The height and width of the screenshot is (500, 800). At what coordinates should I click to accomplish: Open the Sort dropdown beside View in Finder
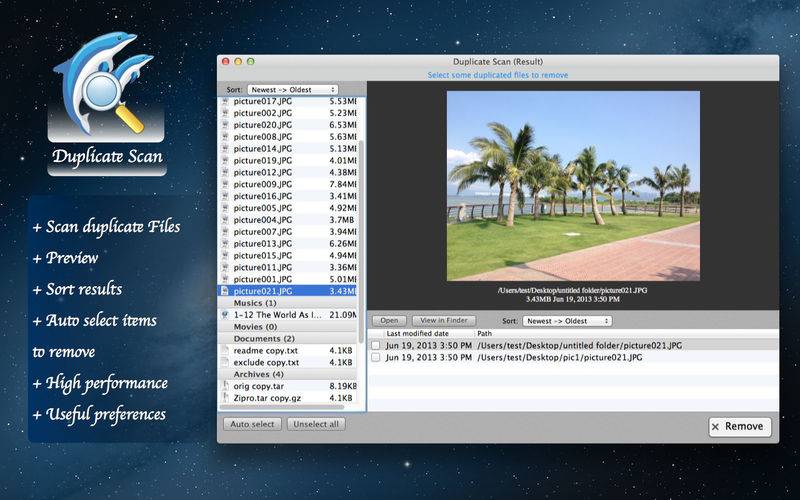point(568,321)
